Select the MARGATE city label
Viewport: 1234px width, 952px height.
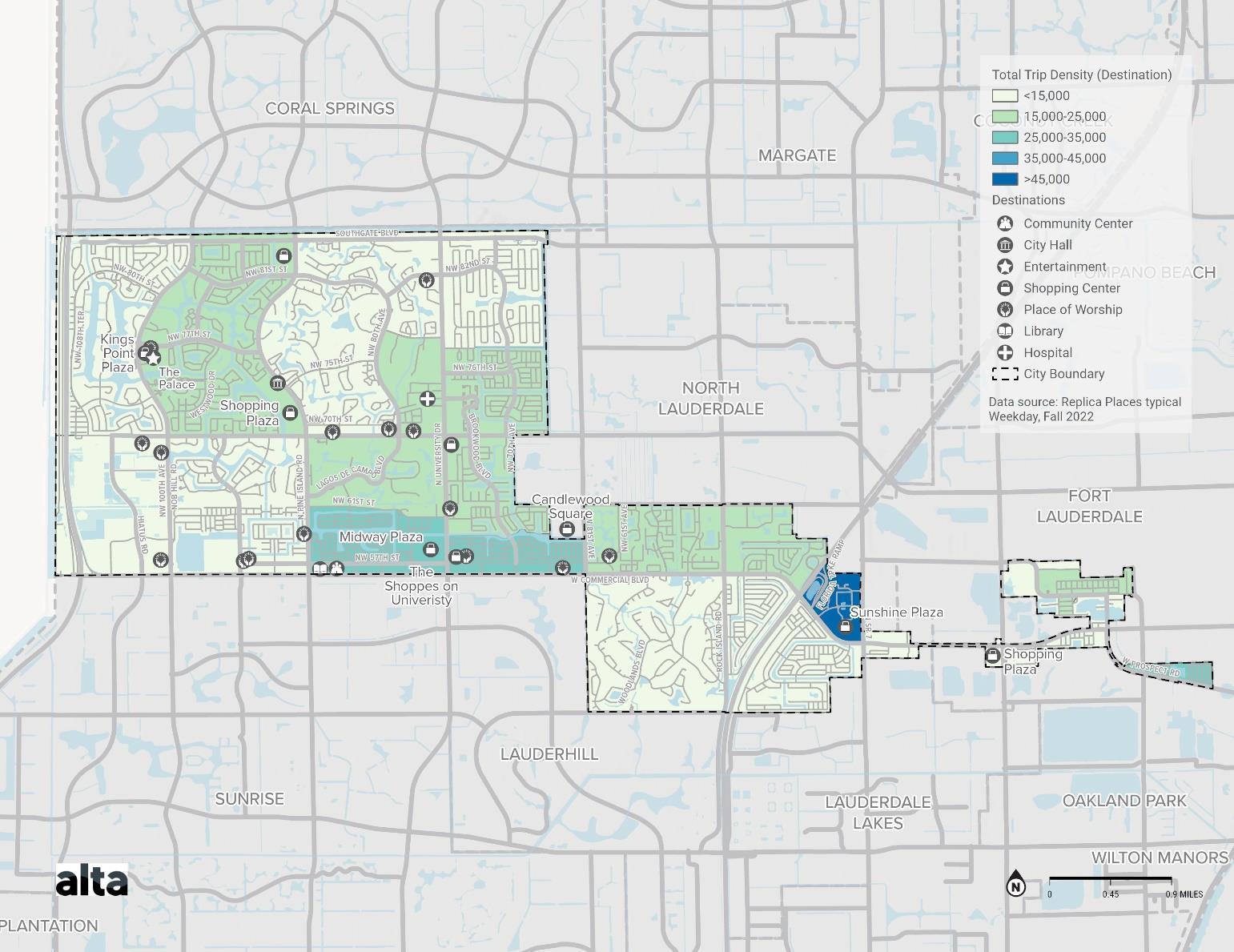(x=797, y=155)
